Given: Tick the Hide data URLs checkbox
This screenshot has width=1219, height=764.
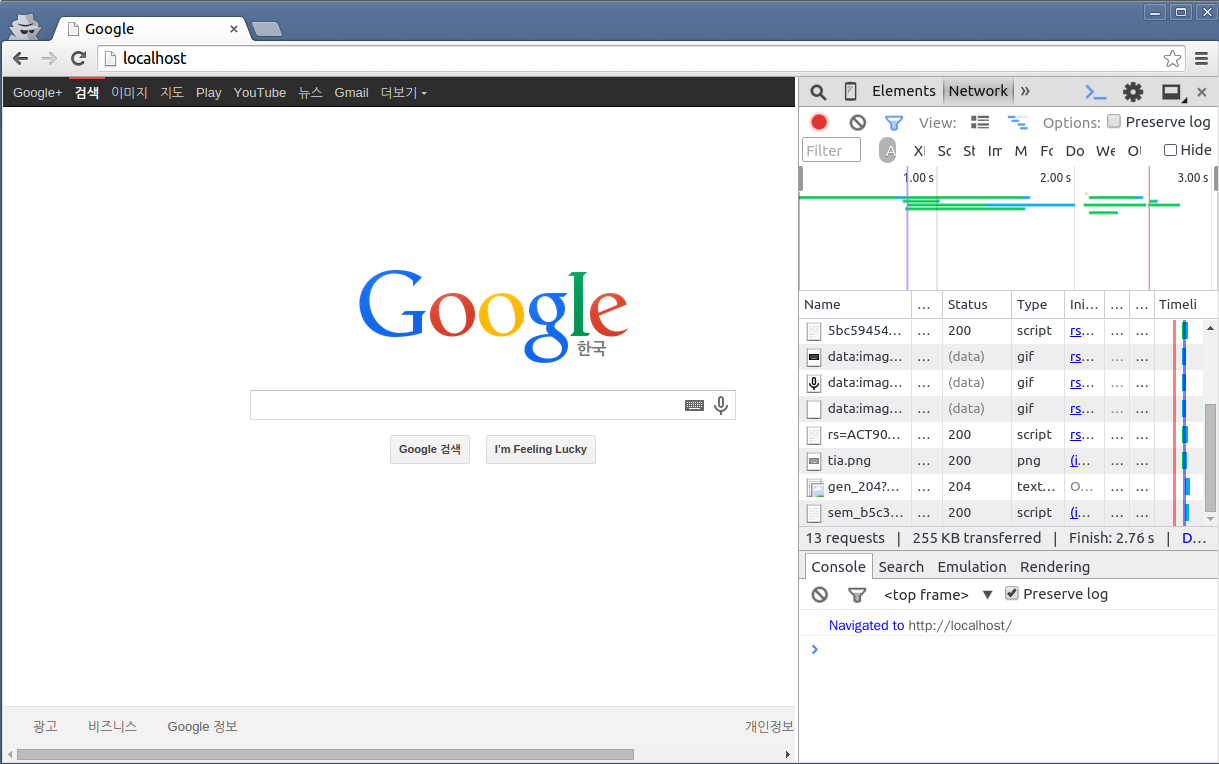Looking at the screenshot, I should [1170, 150].
